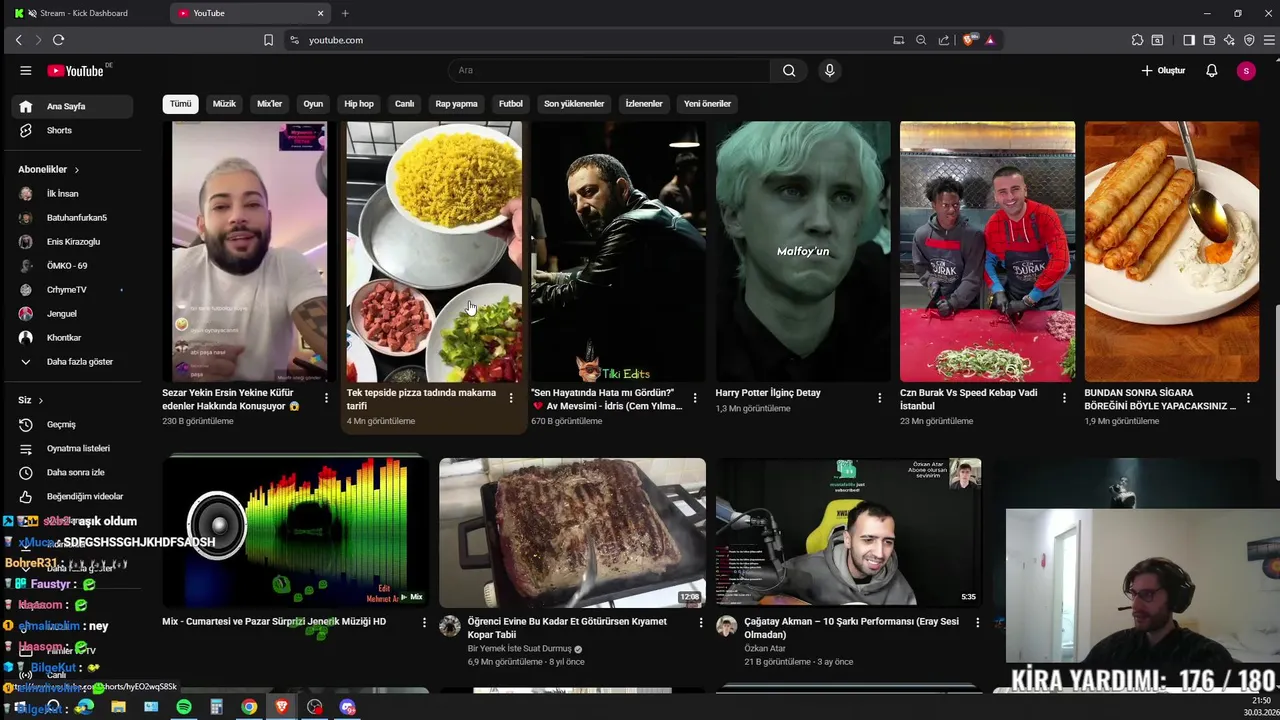The image size is (1280, 720).
Task: Select the Futbol filter chip
Action: pyautogui.click(x=511, y=104)
